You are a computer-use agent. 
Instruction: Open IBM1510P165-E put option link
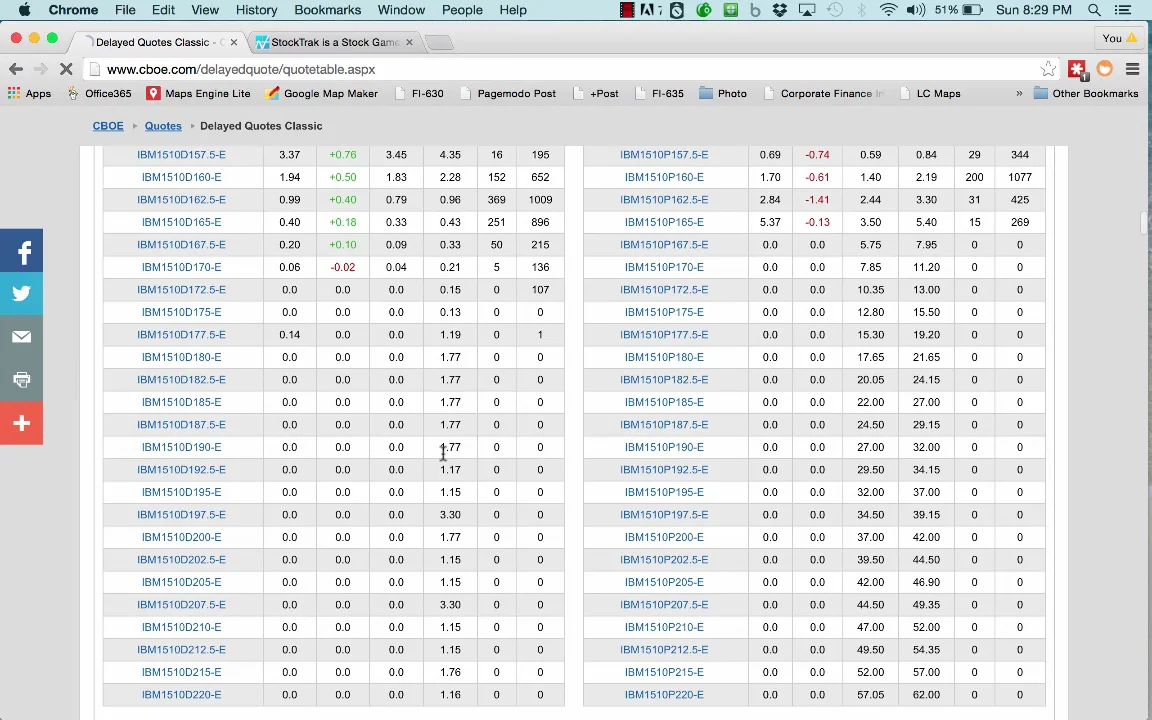[x=664, y=222]
